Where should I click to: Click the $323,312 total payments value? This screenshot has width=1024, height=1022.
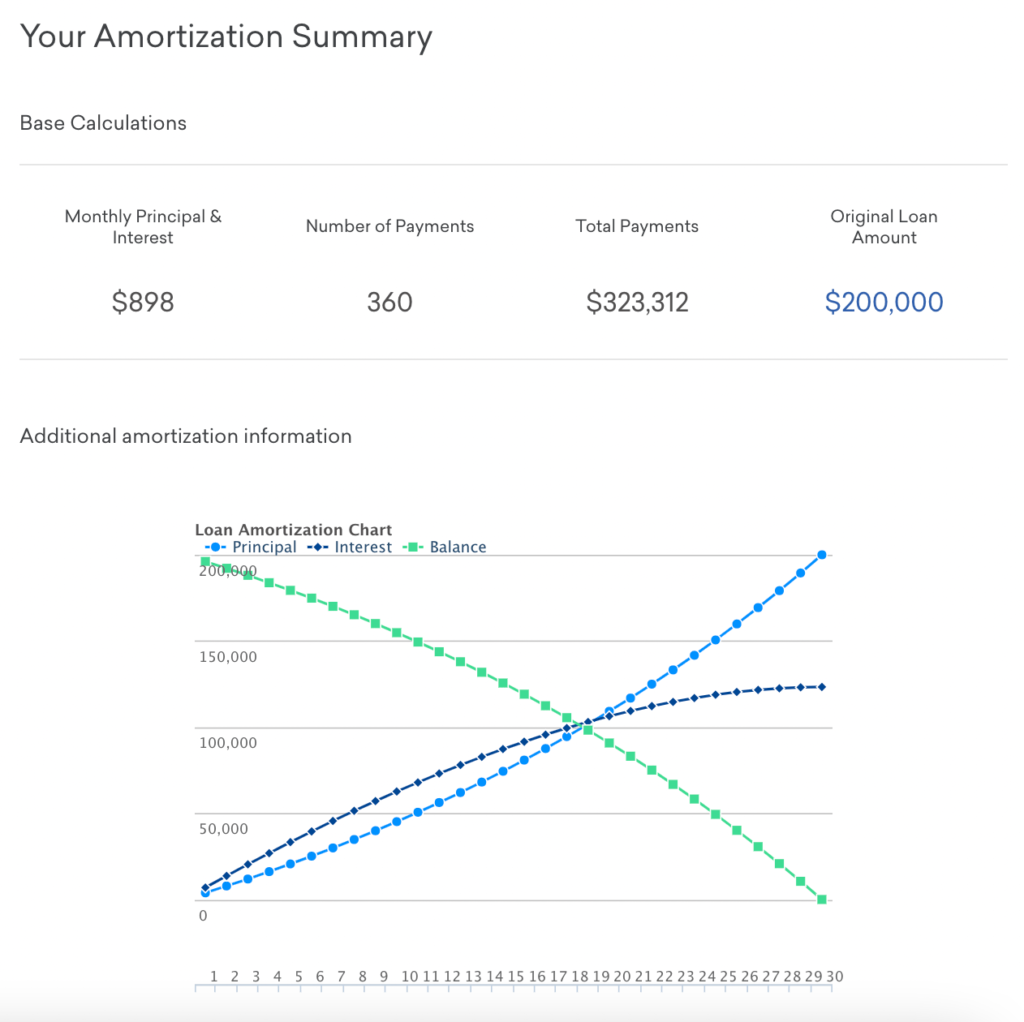click(637, 302)
